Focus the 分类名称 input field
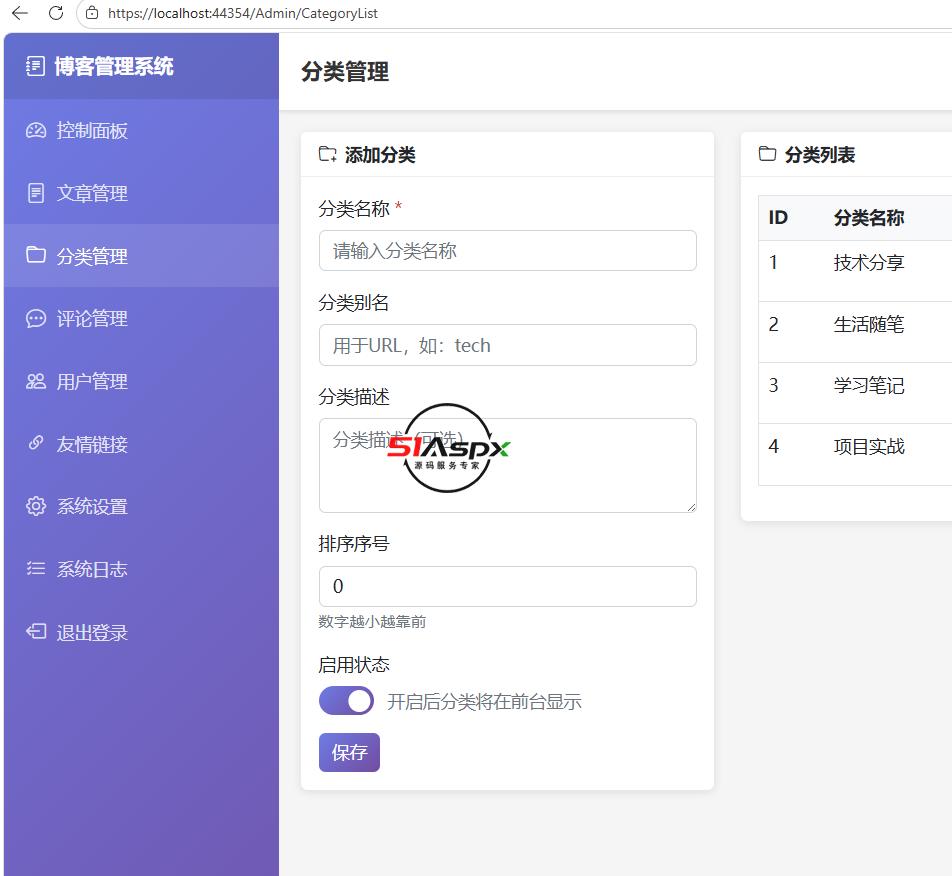952x876 pixels. pyautogui.click(x=508, y=251)
